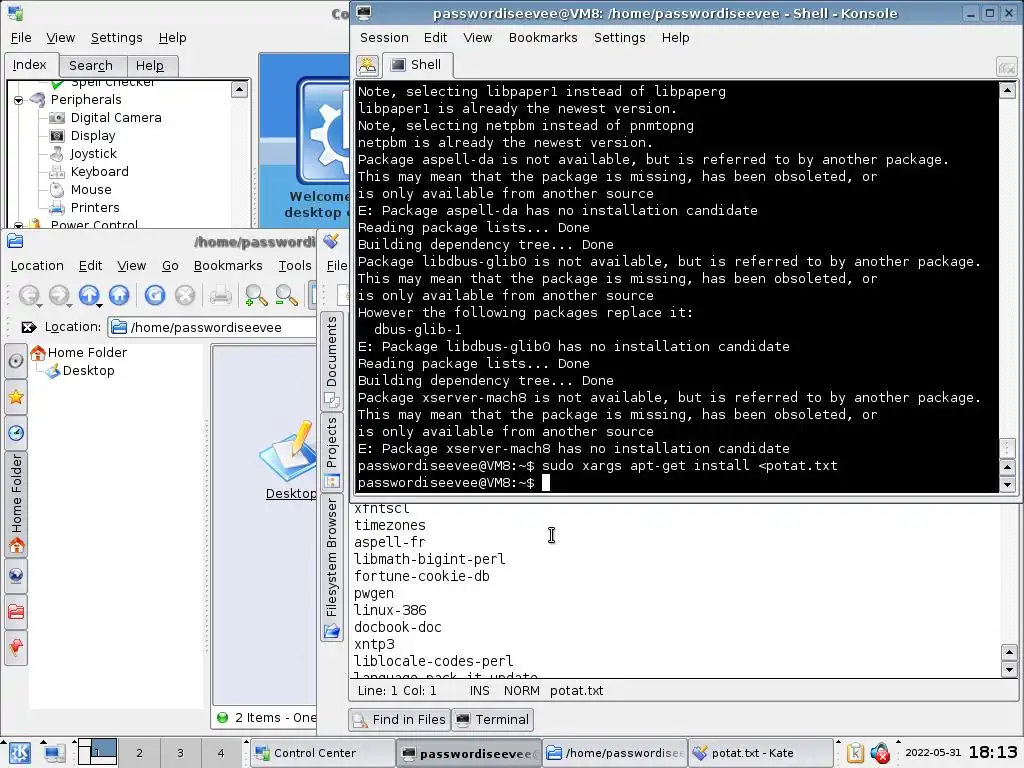Click INS insert mode in Kate status bar
The image size is (1024, 768).
pos(479,691)
